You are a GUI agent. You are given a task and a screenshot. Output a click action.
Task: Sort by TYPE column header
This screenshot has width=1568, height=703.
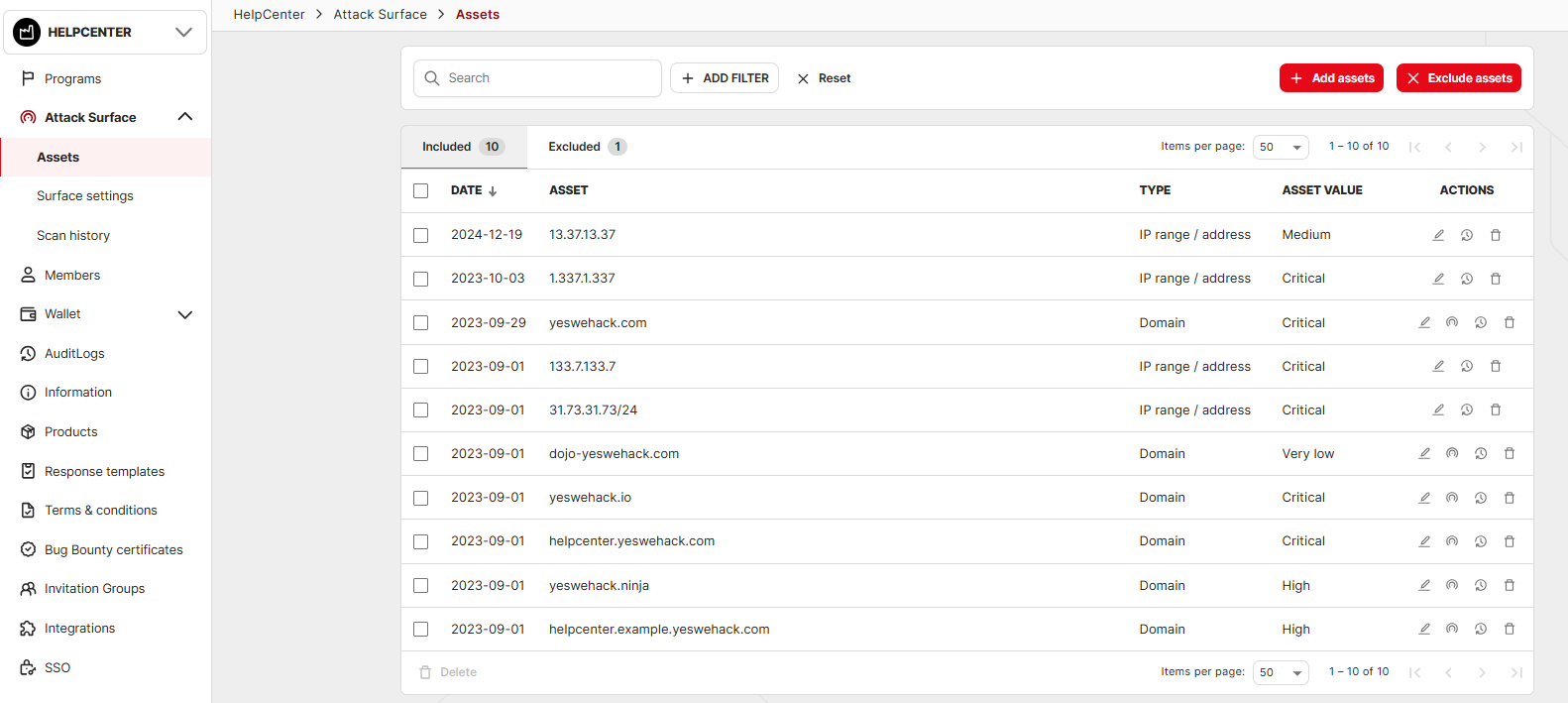point(1155,190)
